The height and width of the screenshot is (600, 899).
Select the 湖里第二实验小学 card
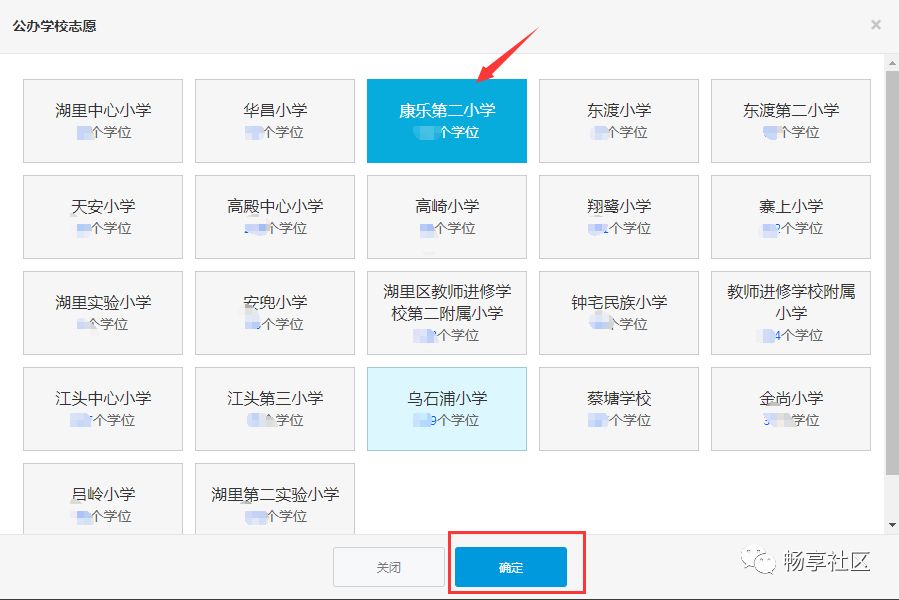click(275, 499)
